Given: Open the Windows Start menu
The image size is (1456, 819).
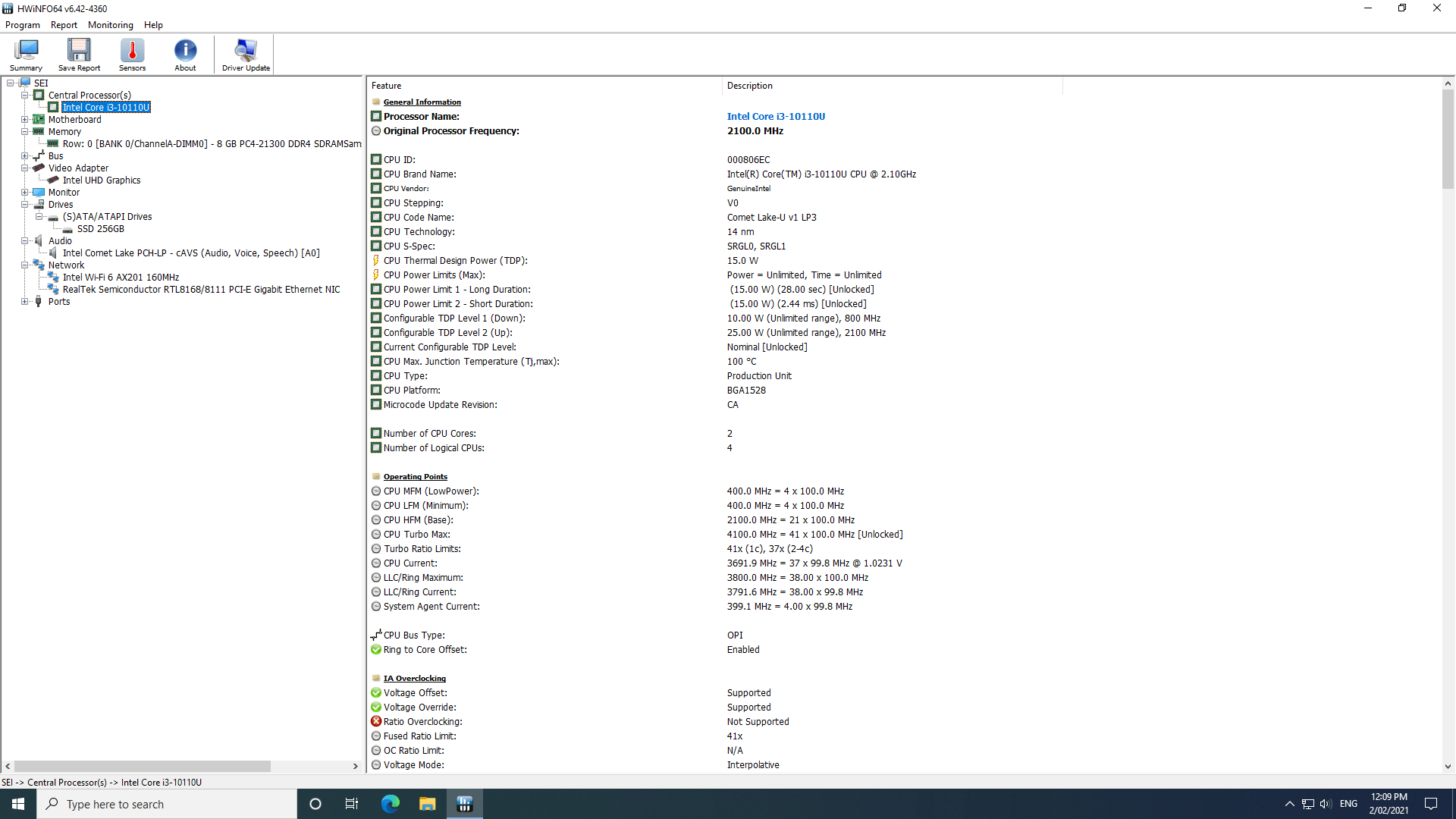Looking at the screenshot, I should tap(18, 804).
